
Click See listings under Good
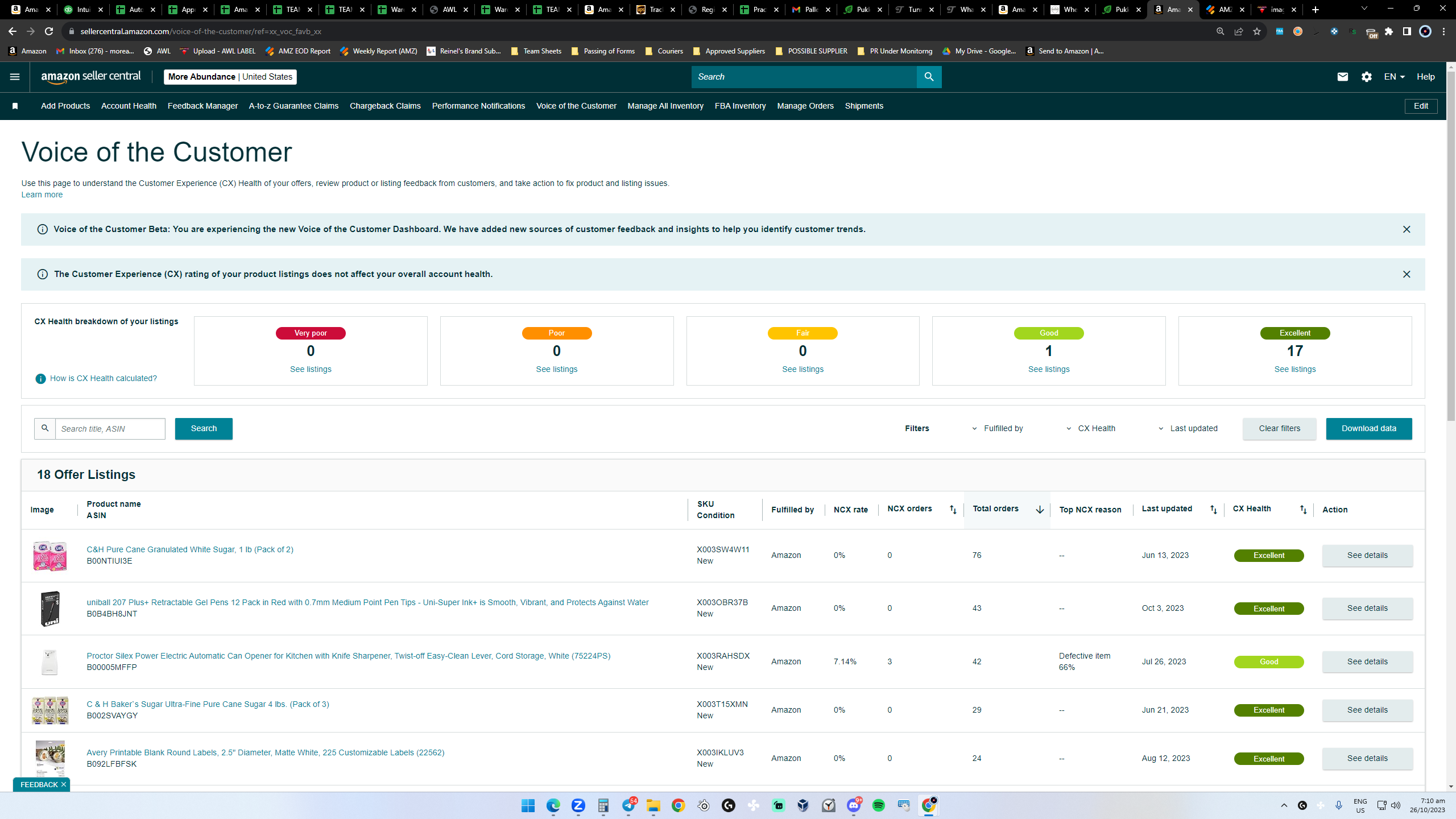coord(1049,370)
